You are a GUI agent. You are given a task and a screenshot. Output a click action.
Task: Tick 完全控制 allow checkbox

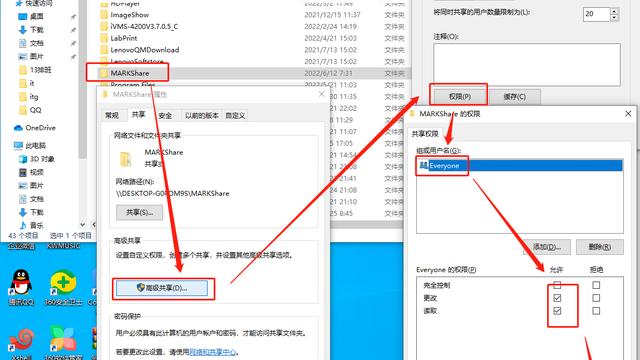(x=557, y=285)
